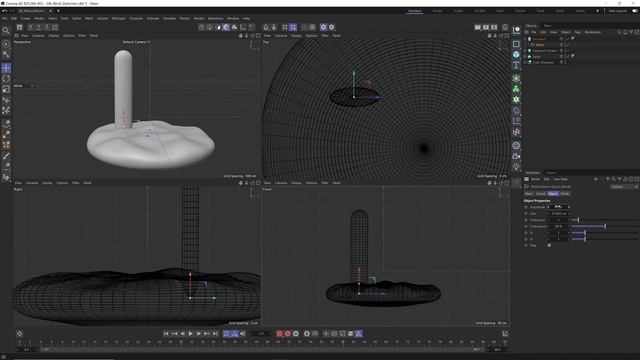This screenshot has width=640, height=360.
Task: Switch to the Basic tab in Attributes
Action: point(529,194)
